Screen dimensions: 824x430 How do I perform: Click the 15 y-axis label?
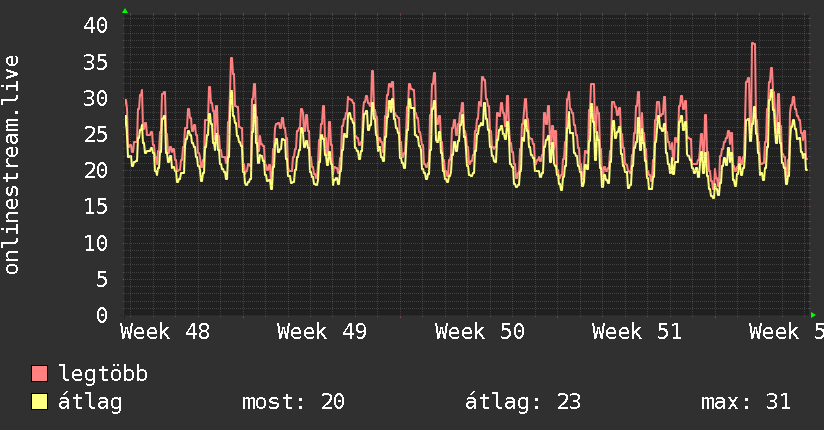pos(96,207)
